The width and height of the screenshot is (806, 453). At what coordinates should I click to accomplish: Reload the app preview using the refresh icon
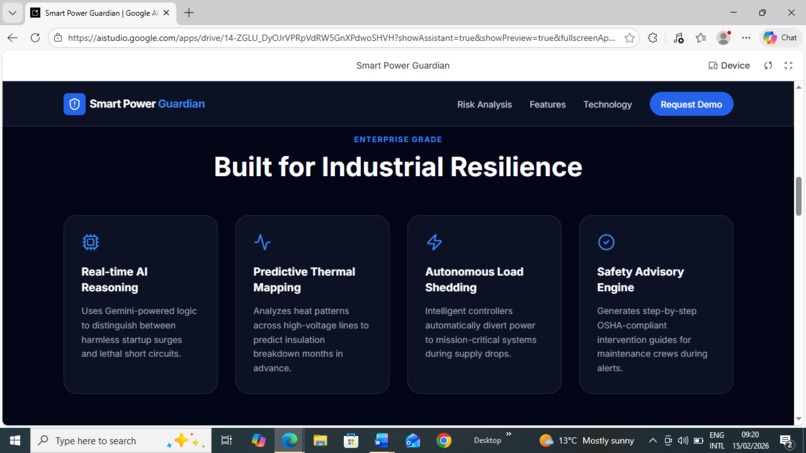[x=768, y=65]
